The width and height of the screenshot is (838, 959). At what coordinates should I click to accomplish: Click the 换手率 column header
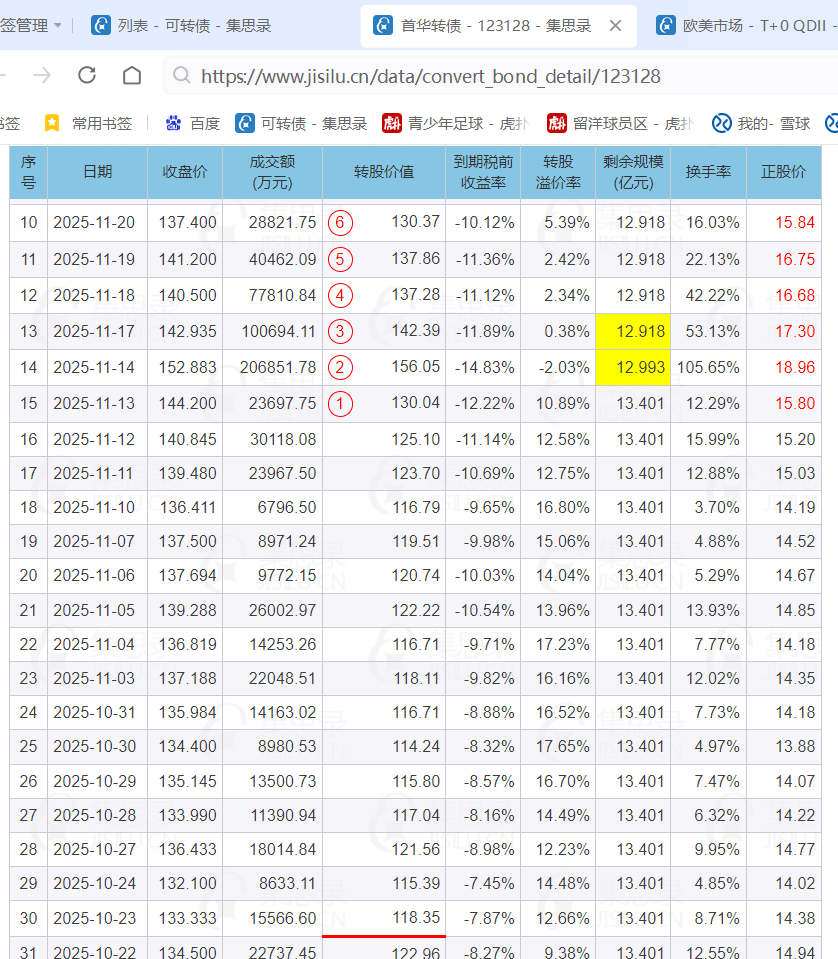pyautogui.click(x=708, y=172)
